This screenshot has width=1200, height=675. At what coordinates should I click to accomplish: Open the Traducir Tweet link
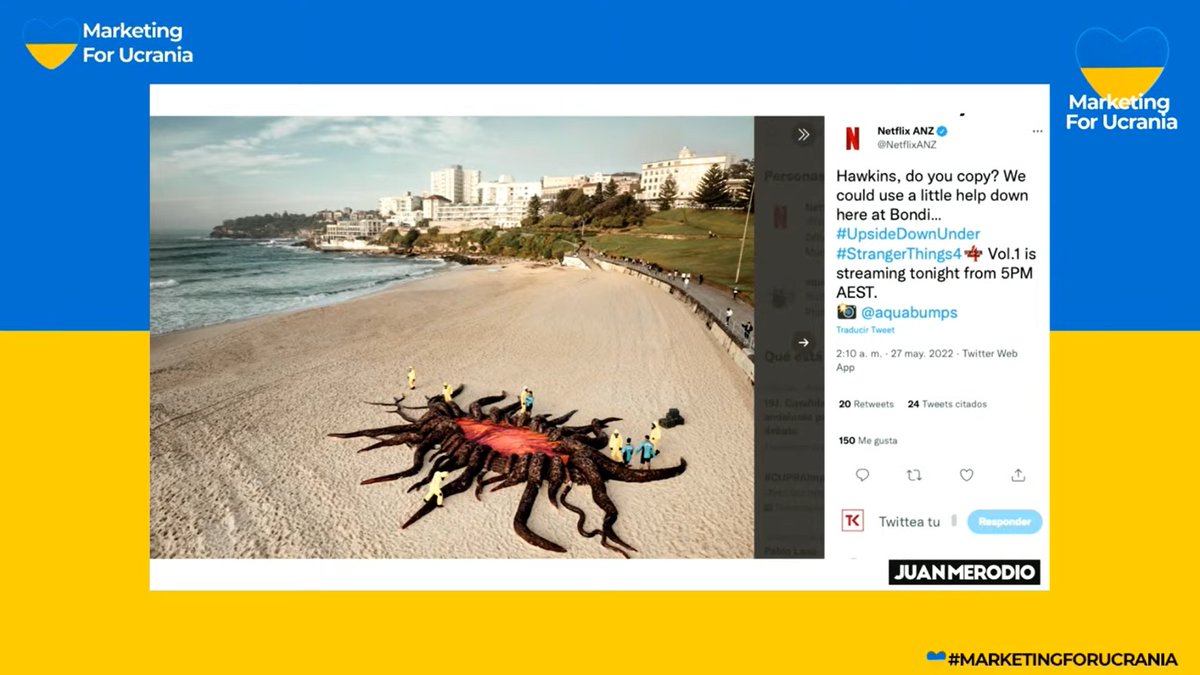click(864, 330)
